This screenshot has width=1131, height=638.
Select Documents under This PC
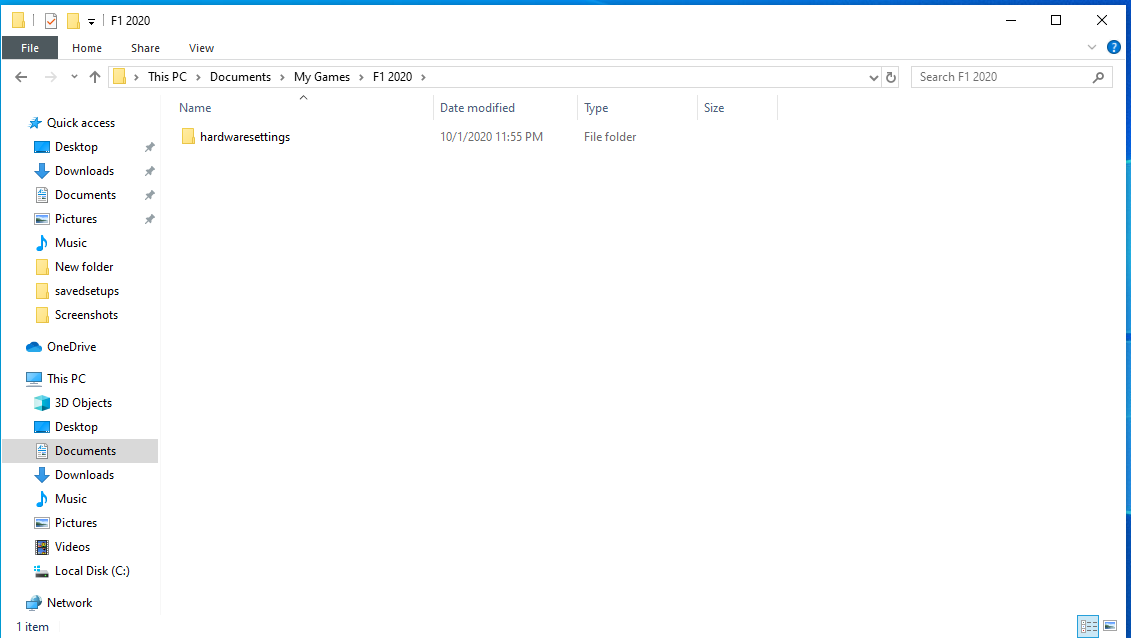pyautogui.click(x=85, y=451)
